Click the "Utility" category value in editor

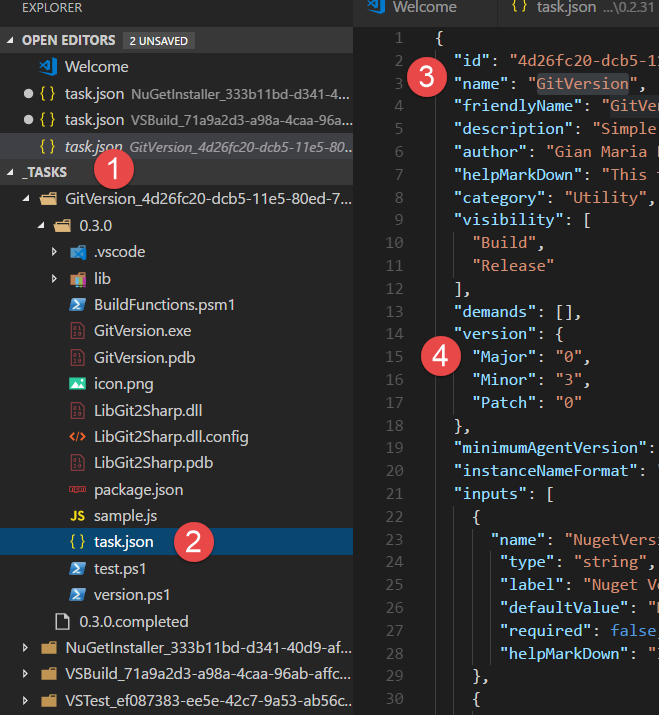coord(605,198)
